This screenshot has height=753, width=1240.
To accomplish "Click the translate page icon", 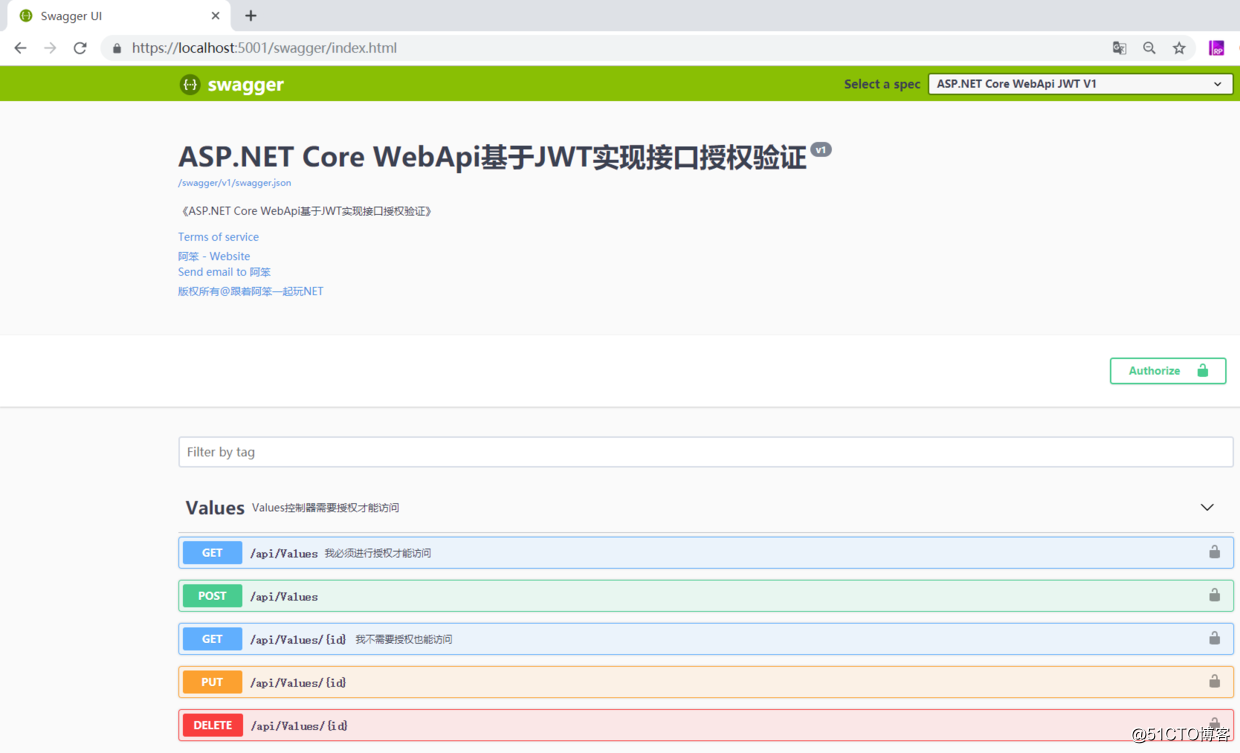I will [1119, 48].
